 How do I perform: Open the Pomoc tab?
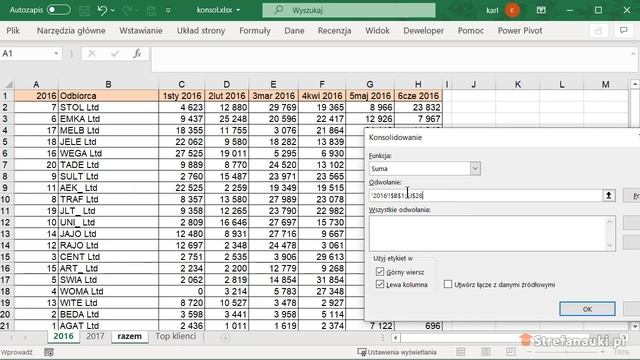coord(471,31)
